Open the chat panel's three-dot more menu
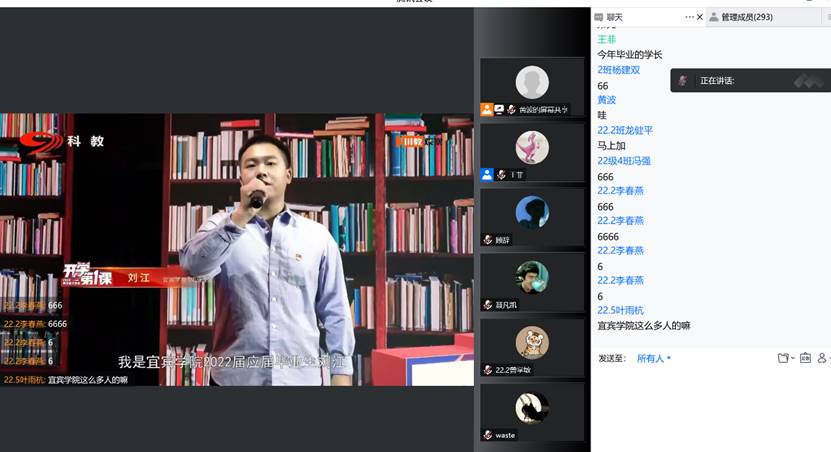 pos(690,17)
